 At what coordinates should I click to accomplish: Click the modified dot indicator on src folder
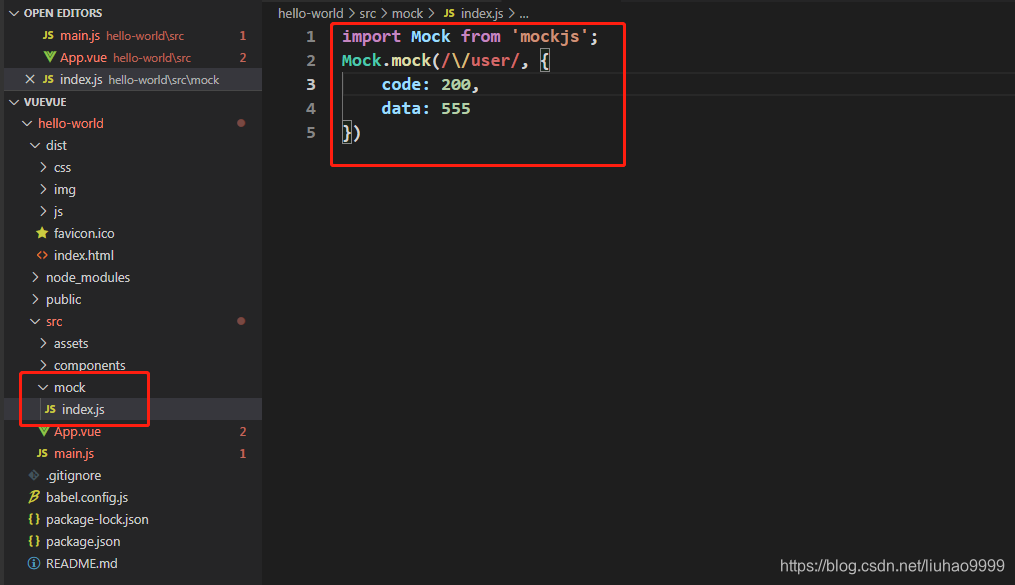click(241, 321)
